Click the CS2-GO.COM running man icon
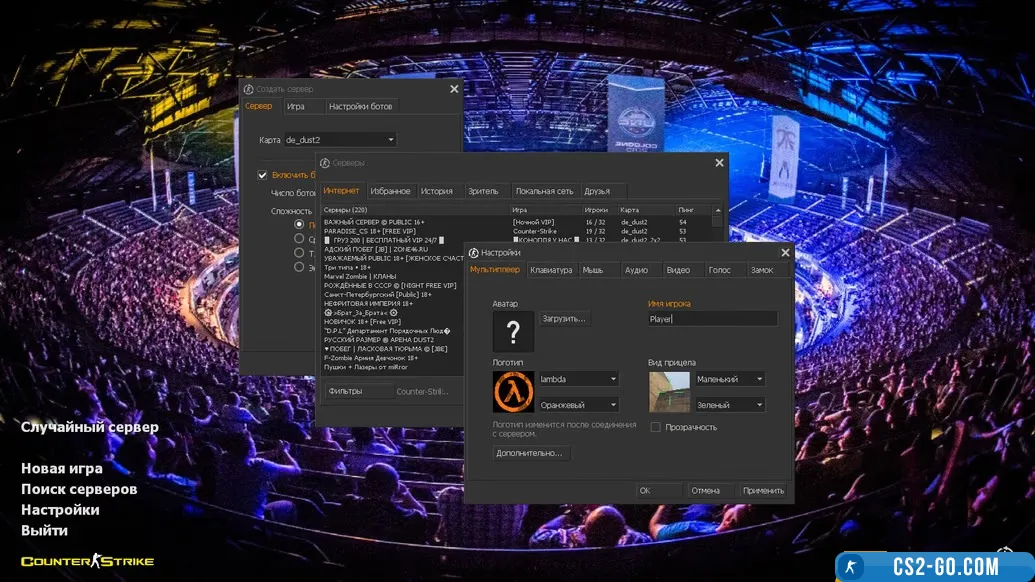The width and height of the screenshot is (1035, 582). tap(850, 567)
